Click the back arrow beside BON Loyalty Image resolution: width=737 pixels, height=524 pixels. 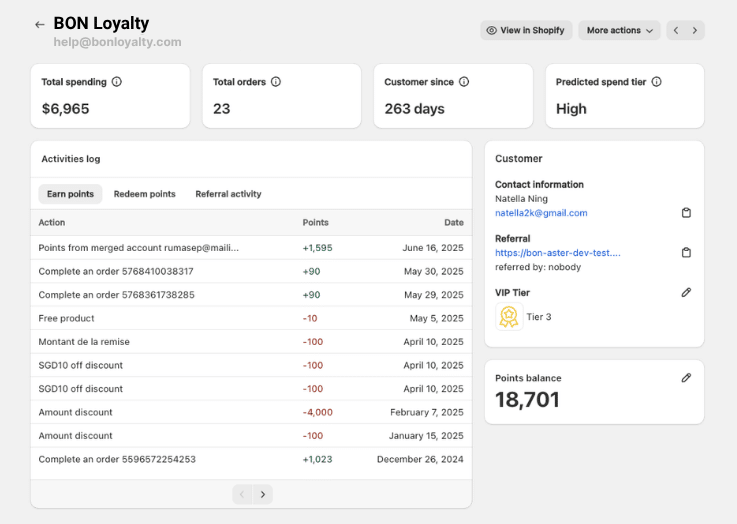point(40,25)
